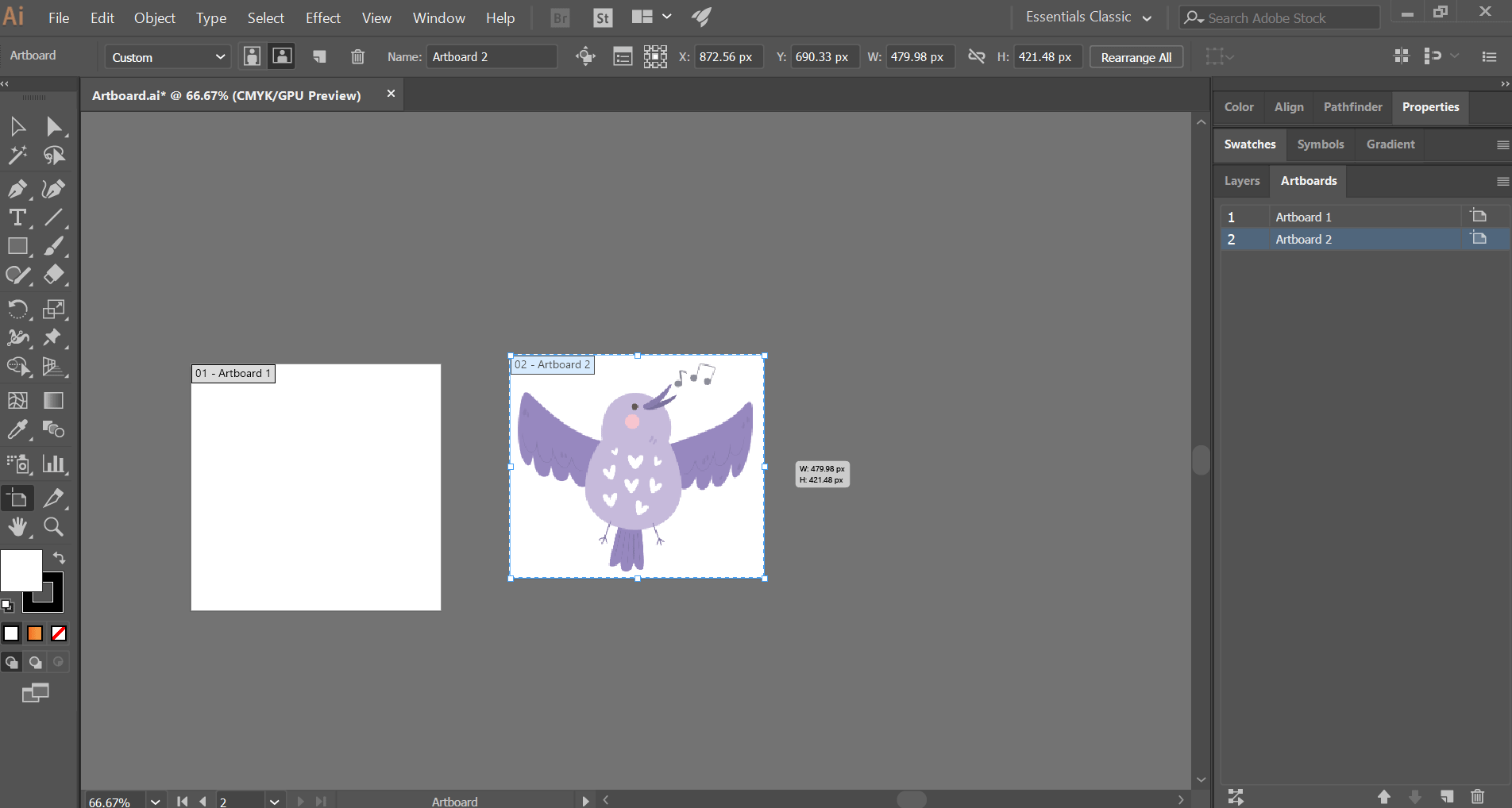Select the Magic Wand tool

(17, 156)
